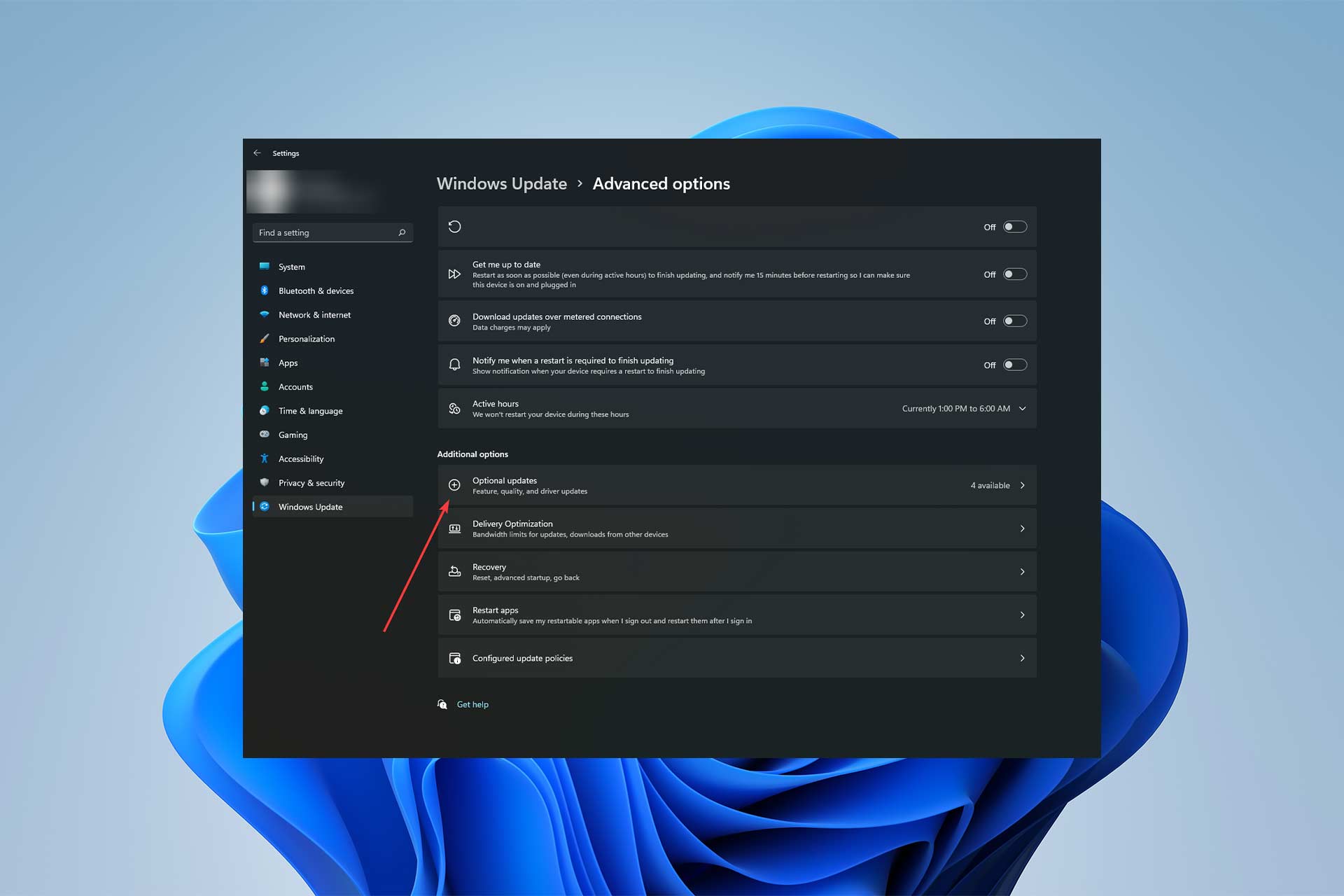Click the Optional updates plus icon
The image size is (1344, 896).
(x=454, y=485)
